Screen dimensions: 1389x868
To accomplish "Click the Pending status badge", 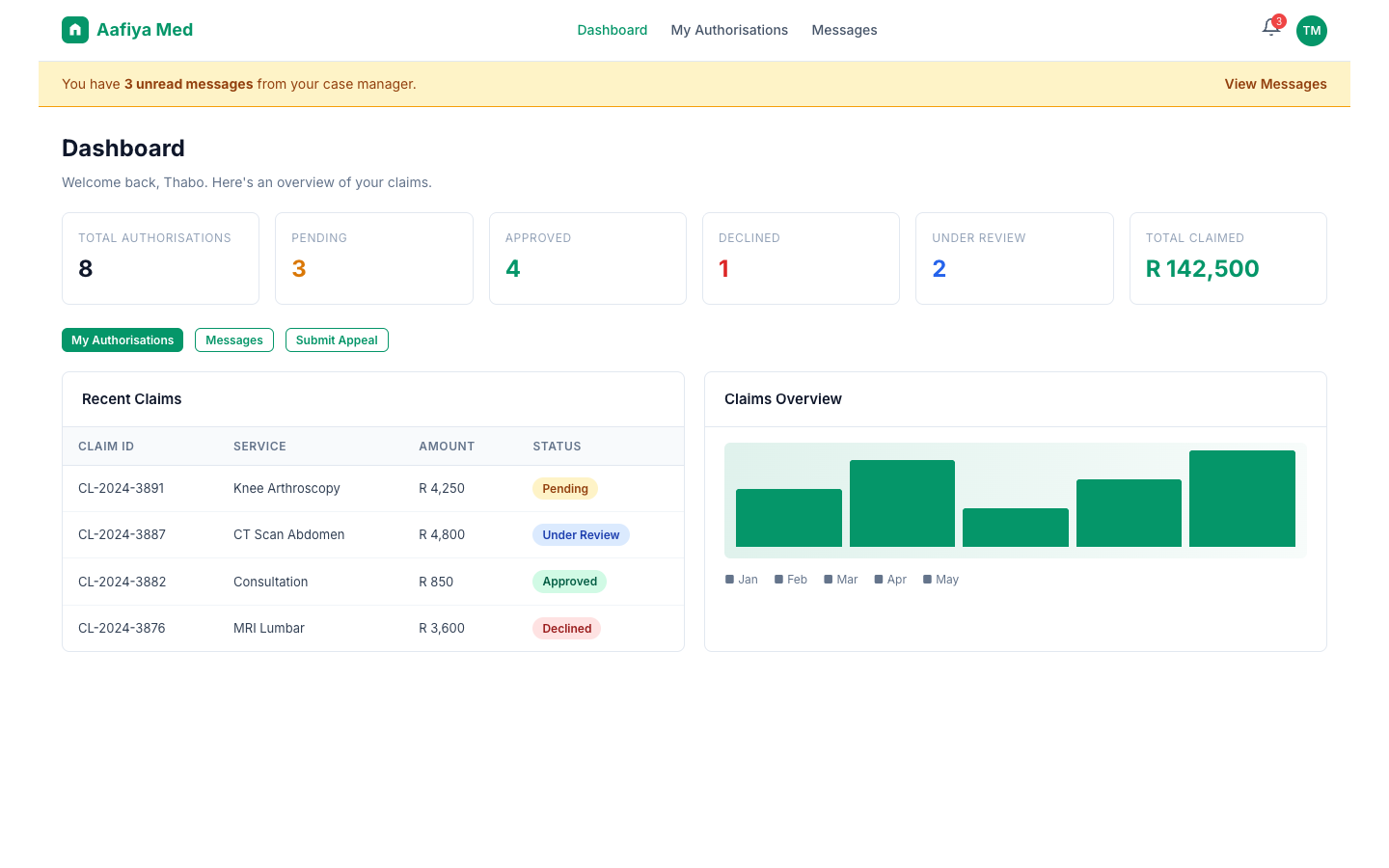I will (565, 489).
